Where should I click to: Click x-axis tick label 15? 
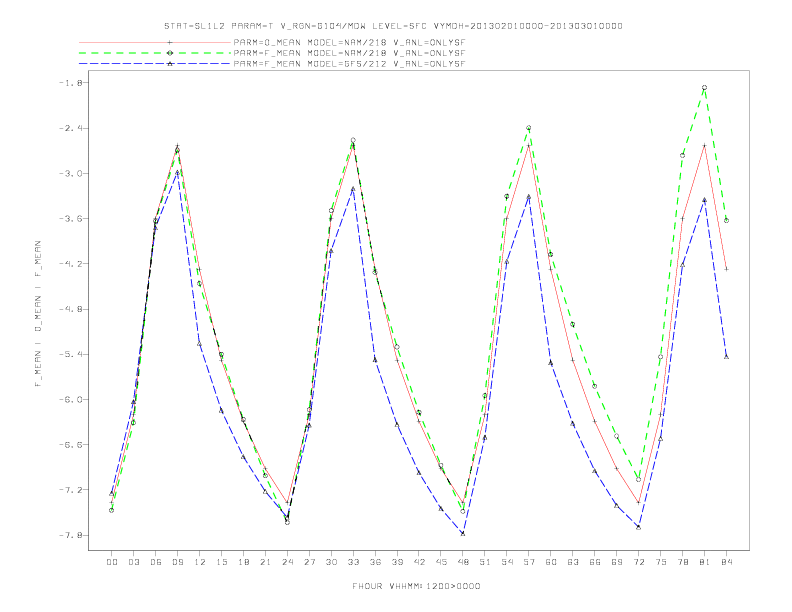221,562
